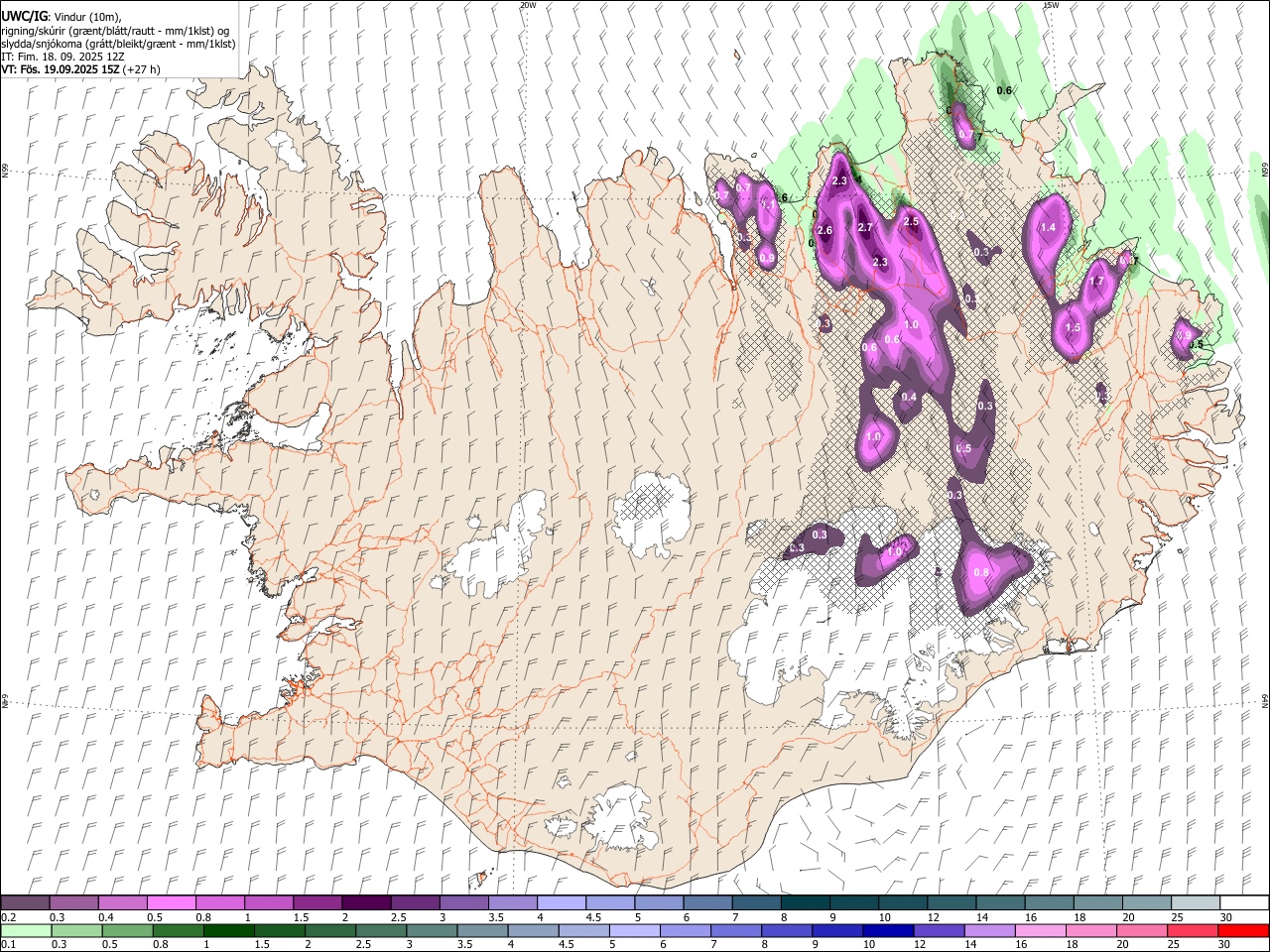Select the 2.5 value in the purple snow area

911,221
